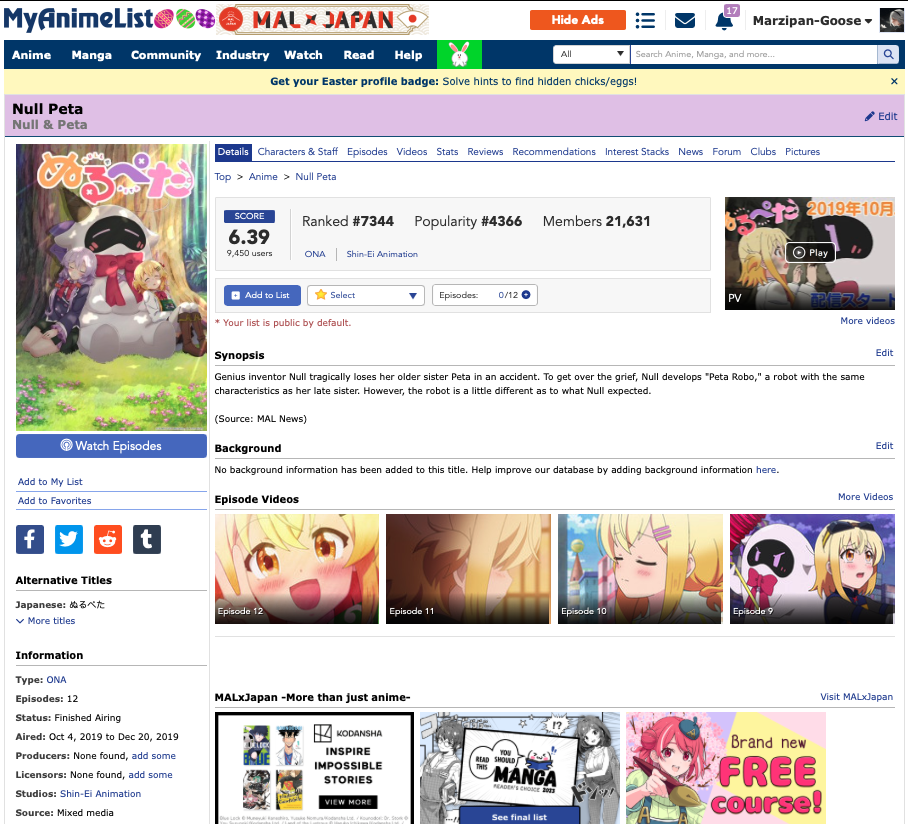This screenshot has height=824, width=908.
Task: Click the MyAnimeList logo
Action: (79, 19)
